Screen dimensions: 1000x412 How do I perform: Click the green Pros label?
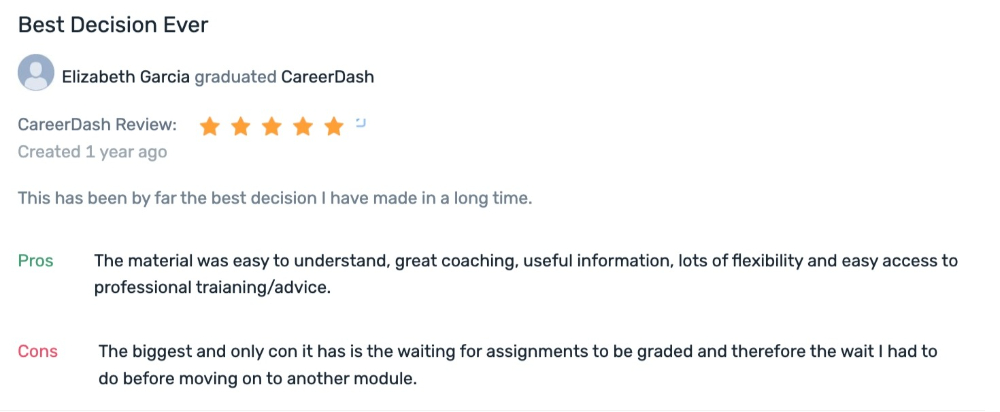(36, 261)
